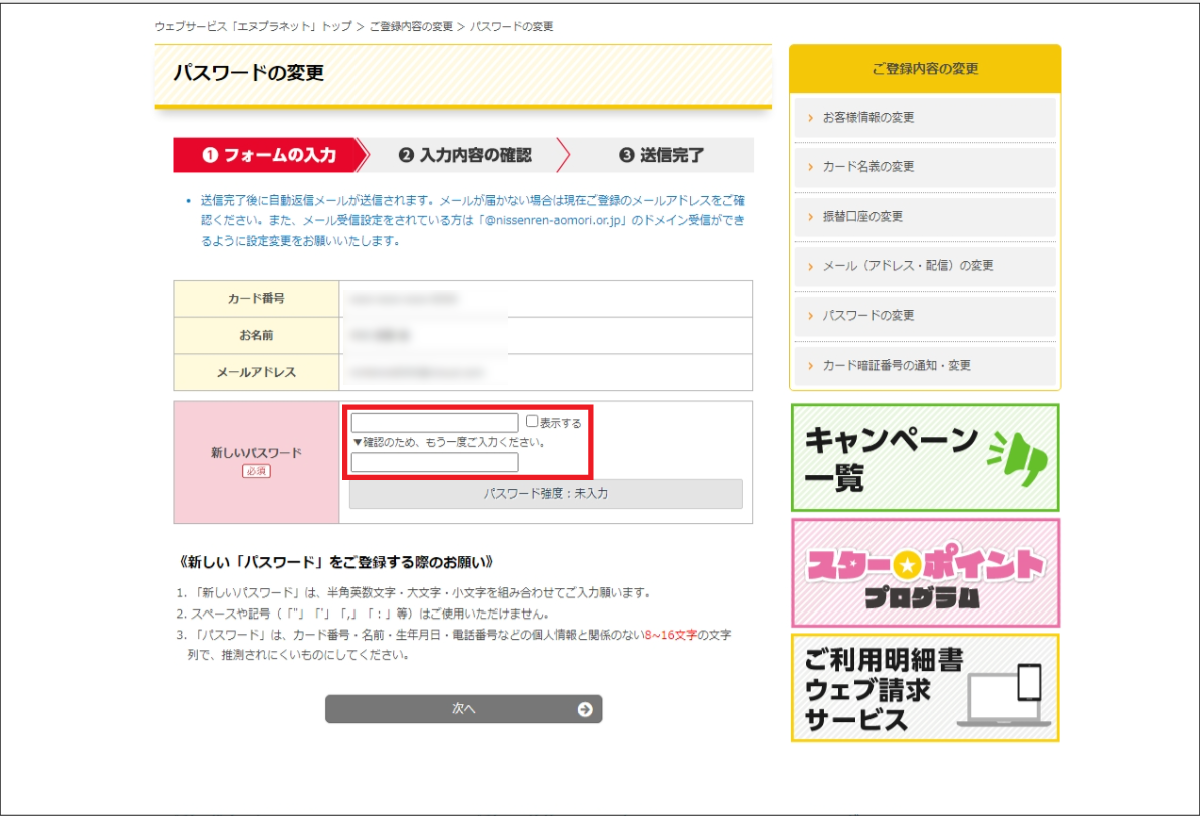This screenshot has height=816, width=1200.
Task: Click the laptop and phone icon on banner
Action: tap(1003, 695)
